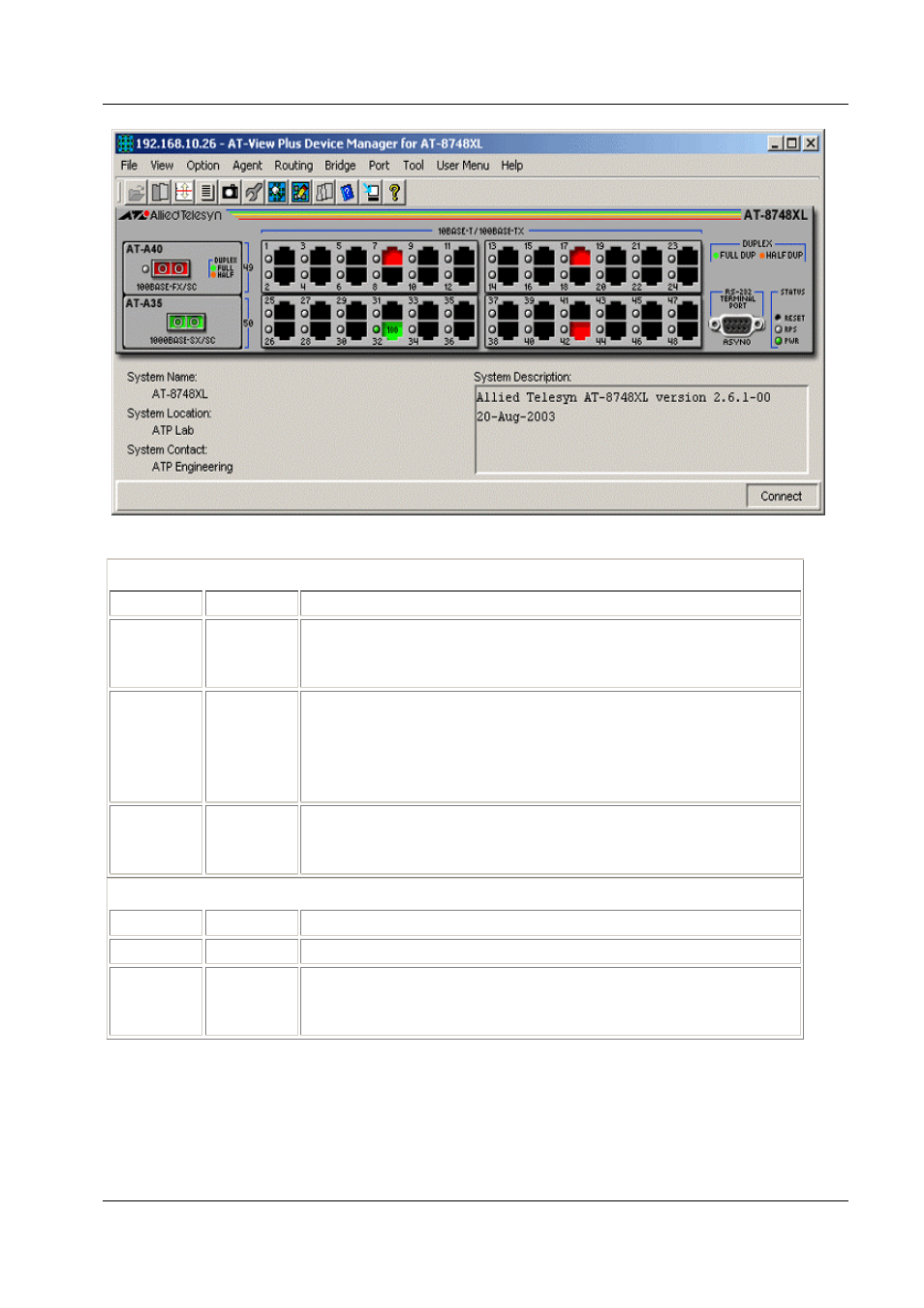Click the camera snapshot toolbar icon

(230, 192)
